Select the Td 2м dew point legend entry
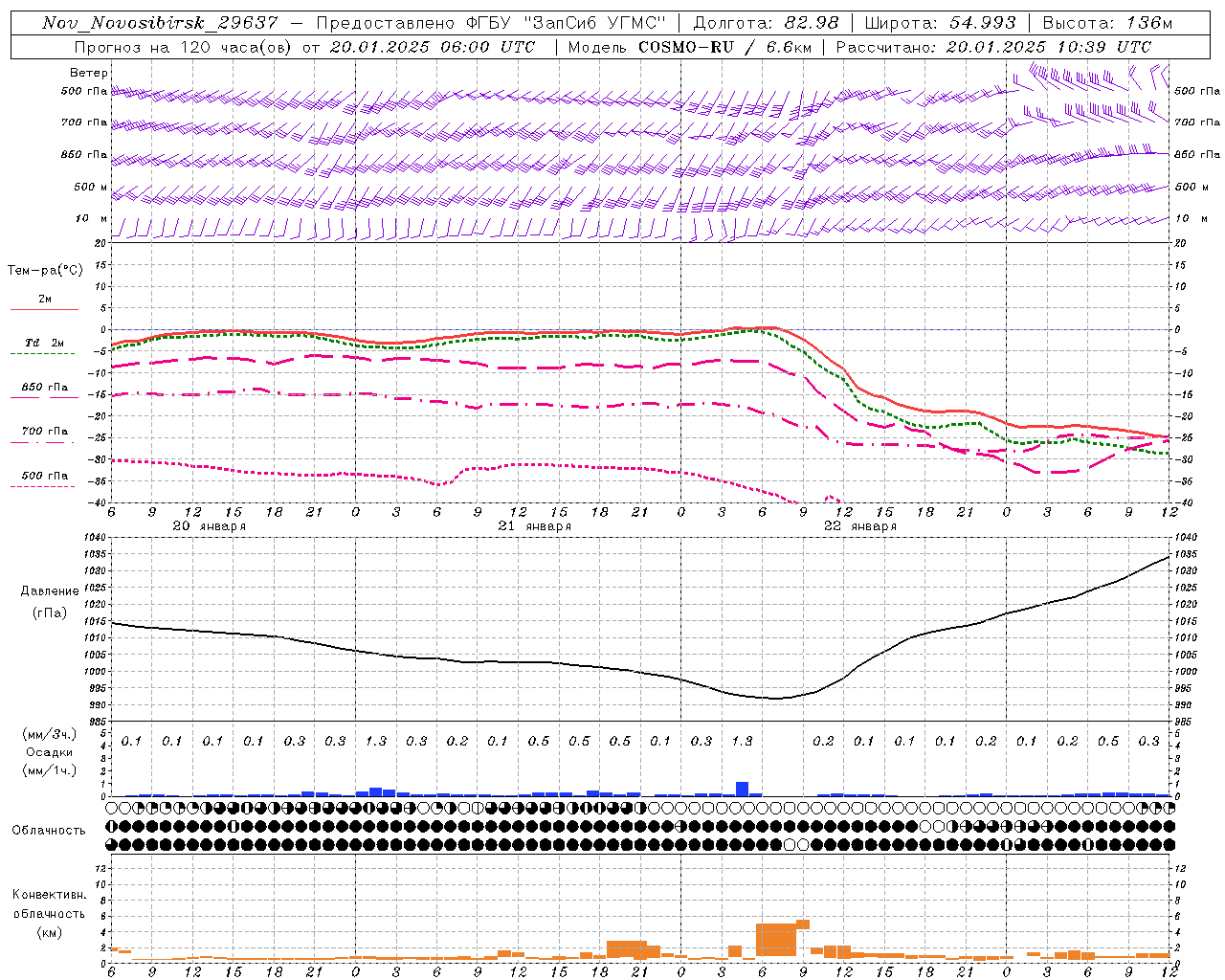 [44, 343]
